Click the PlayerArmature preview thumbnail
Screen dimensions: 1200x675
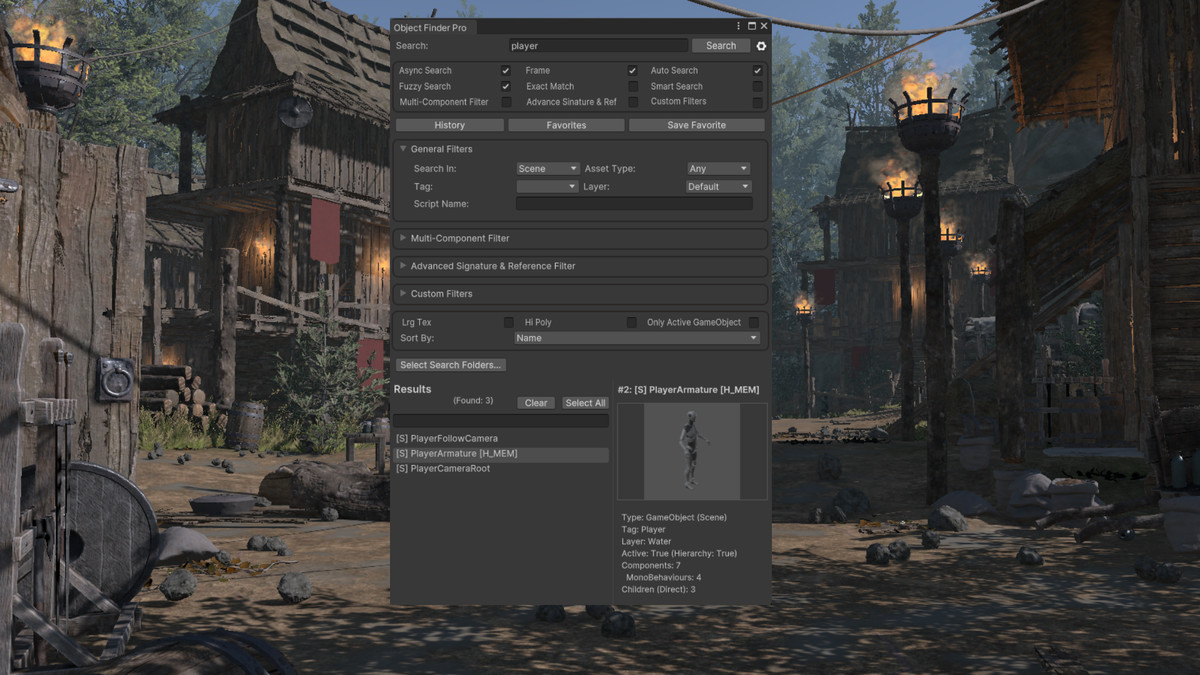pyautogui.click(x=691, y=450)
